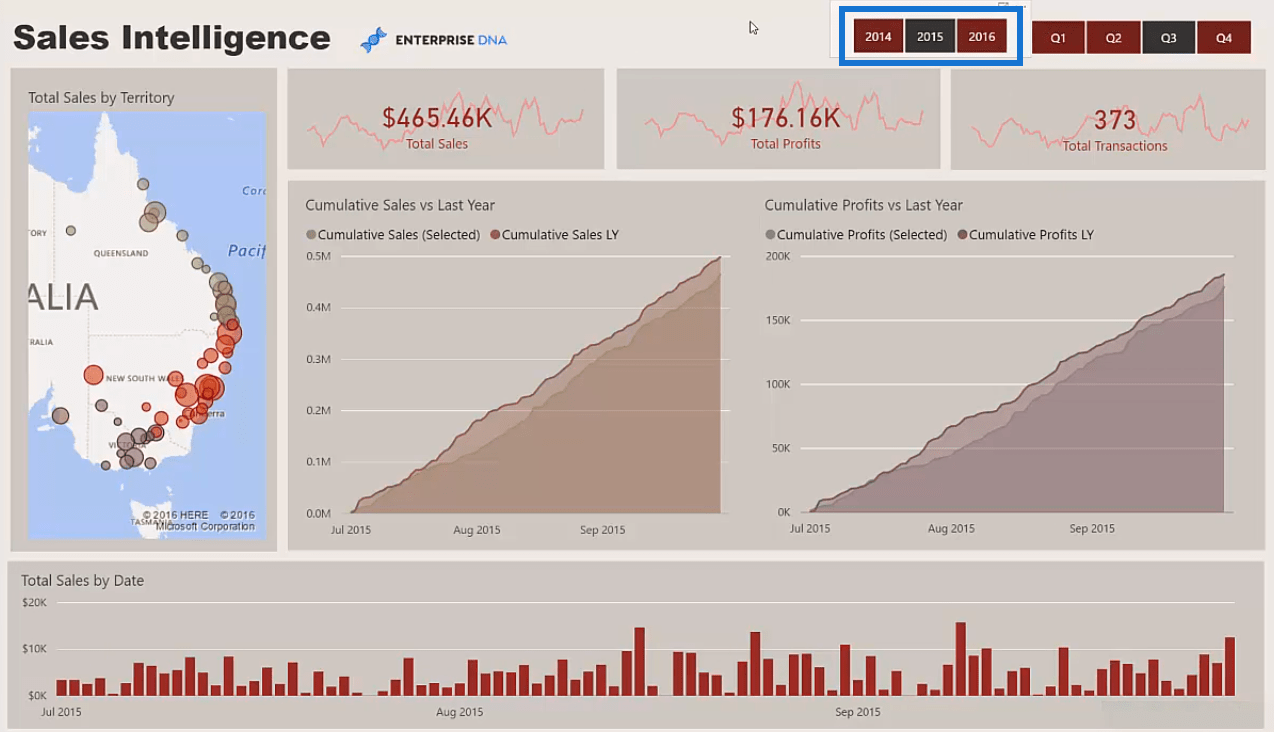This screenshot has height=732, width=1274.
Task: Click the NEW SOUTH WALES map label
Action: pyautogui.click(x=143, y=378)
